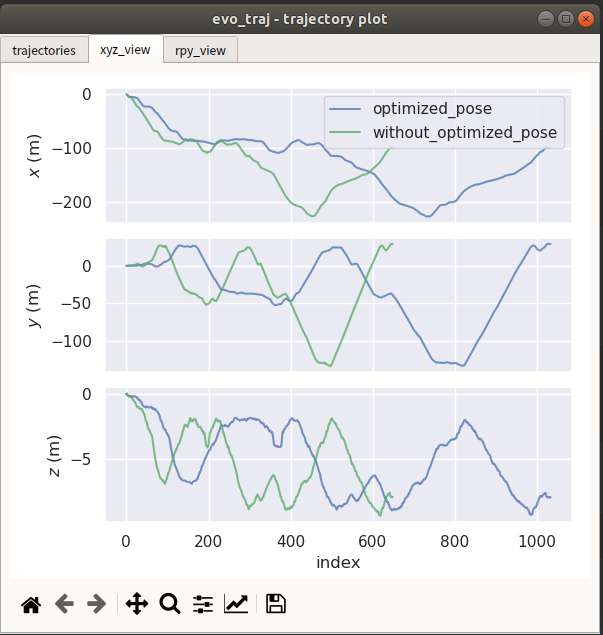Activate the Zoom to rectangle tool
Screen dimensions: 603x635
(170, 603)
